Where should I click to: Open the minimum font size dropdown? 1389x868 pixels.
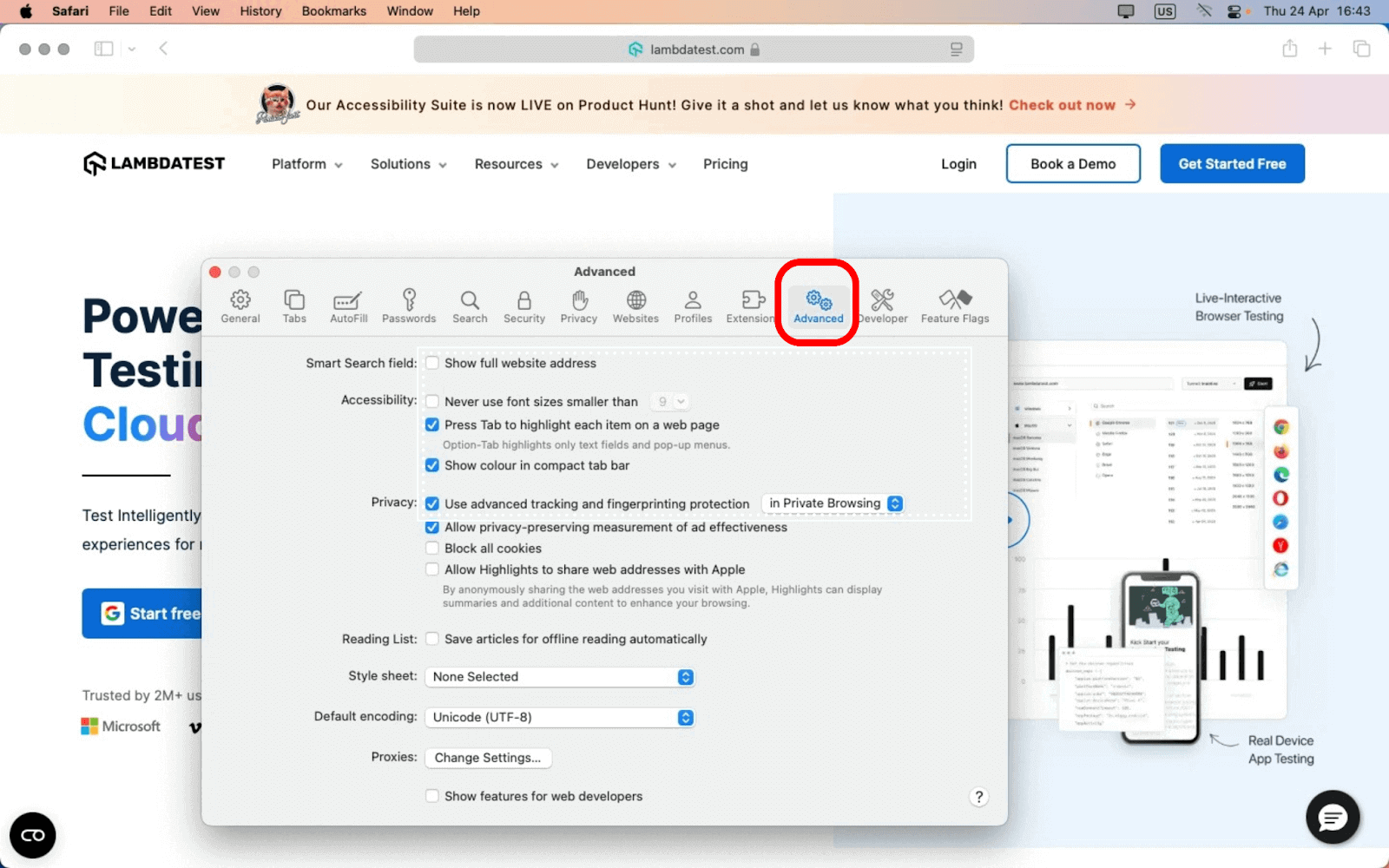[x=669, y=401]
